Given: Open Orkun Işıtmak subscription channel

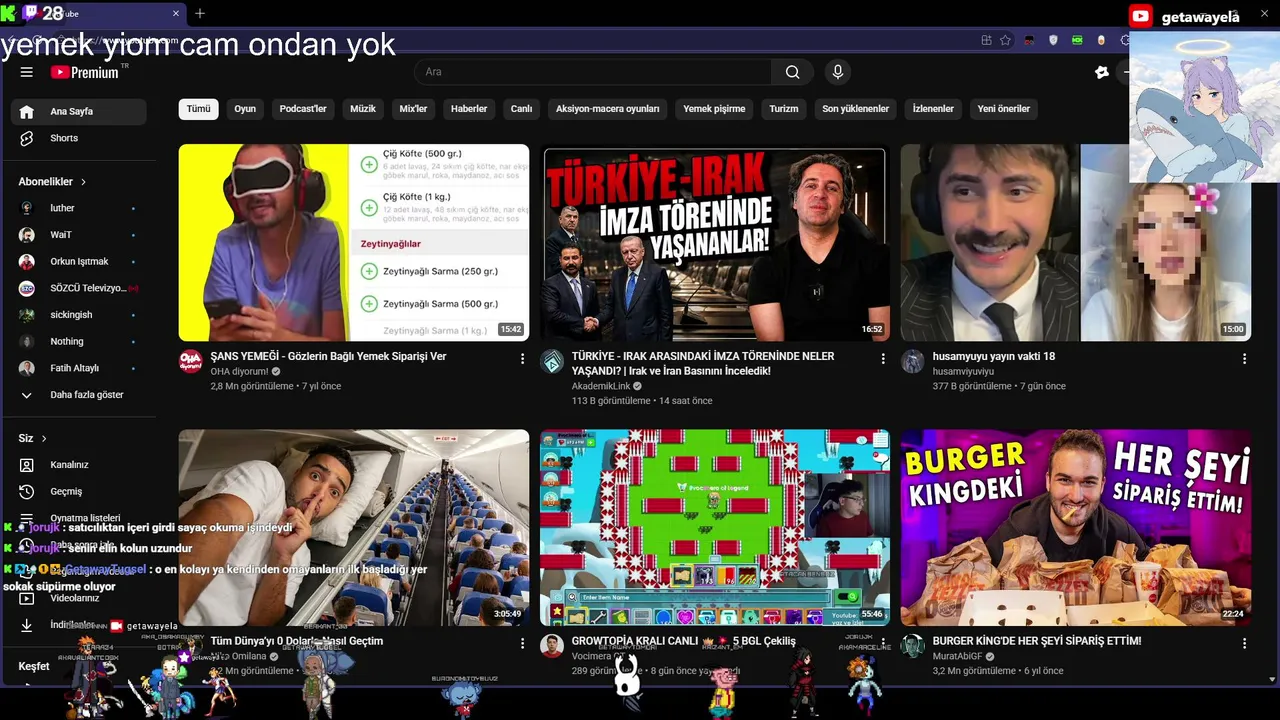Looking at the screenshot, I should point(78,262).
